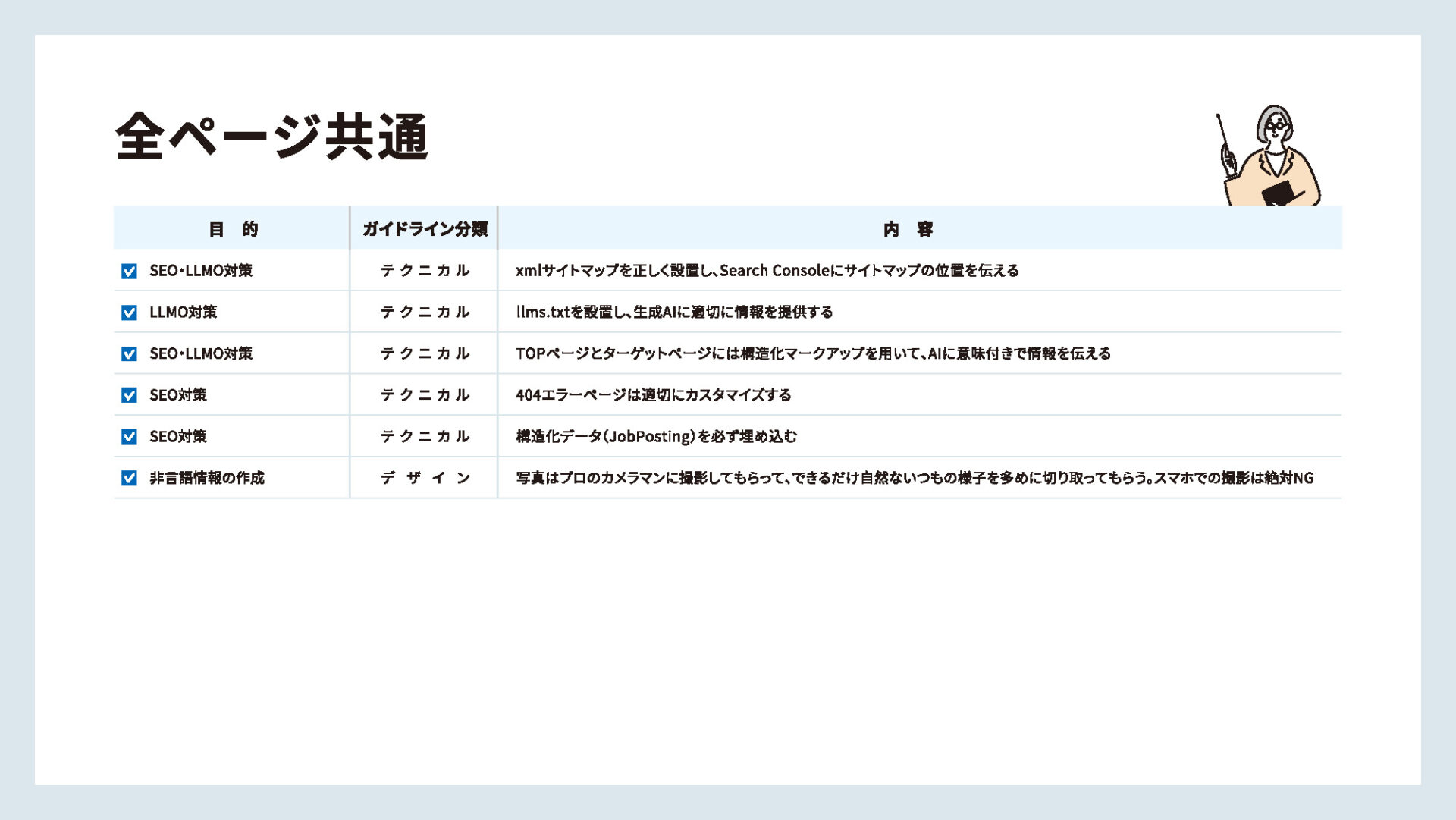Click the デザイン classification cell
The height and width of the screenshot is (820, 1456).
[x=425, y=478]
